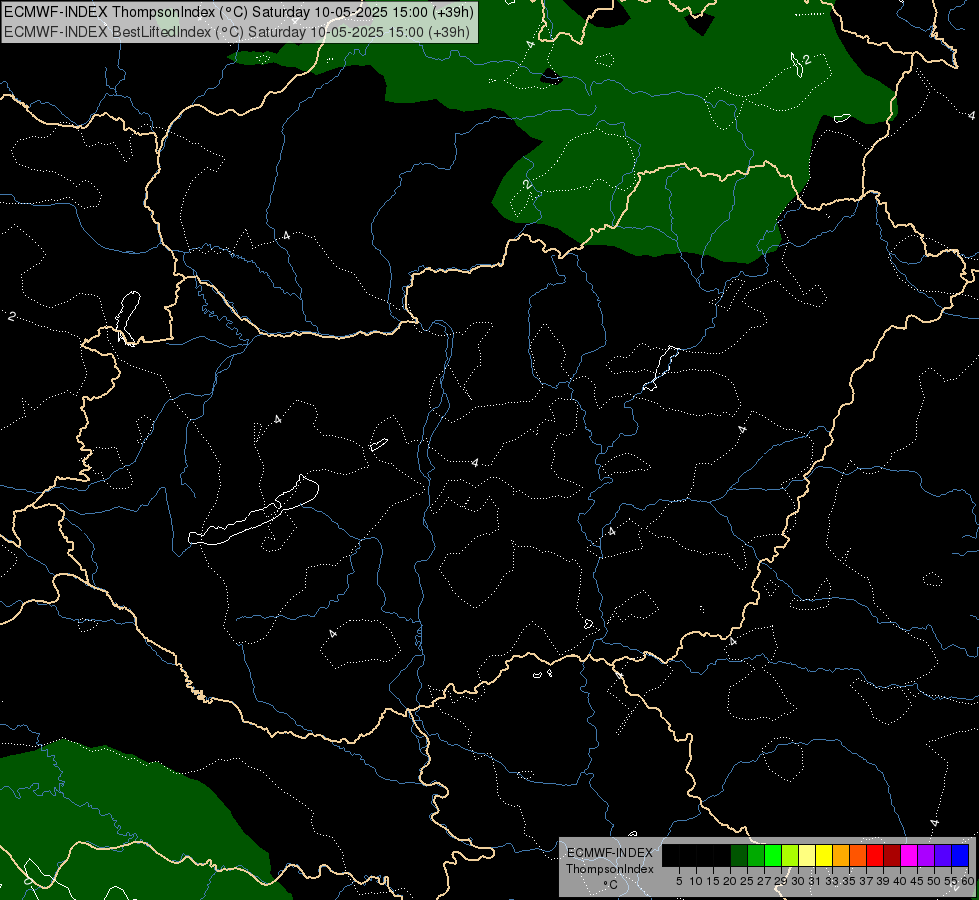Click the ThompsonIndex title line at top
Viewport: 979px width, 900px height.
[239, 11]
